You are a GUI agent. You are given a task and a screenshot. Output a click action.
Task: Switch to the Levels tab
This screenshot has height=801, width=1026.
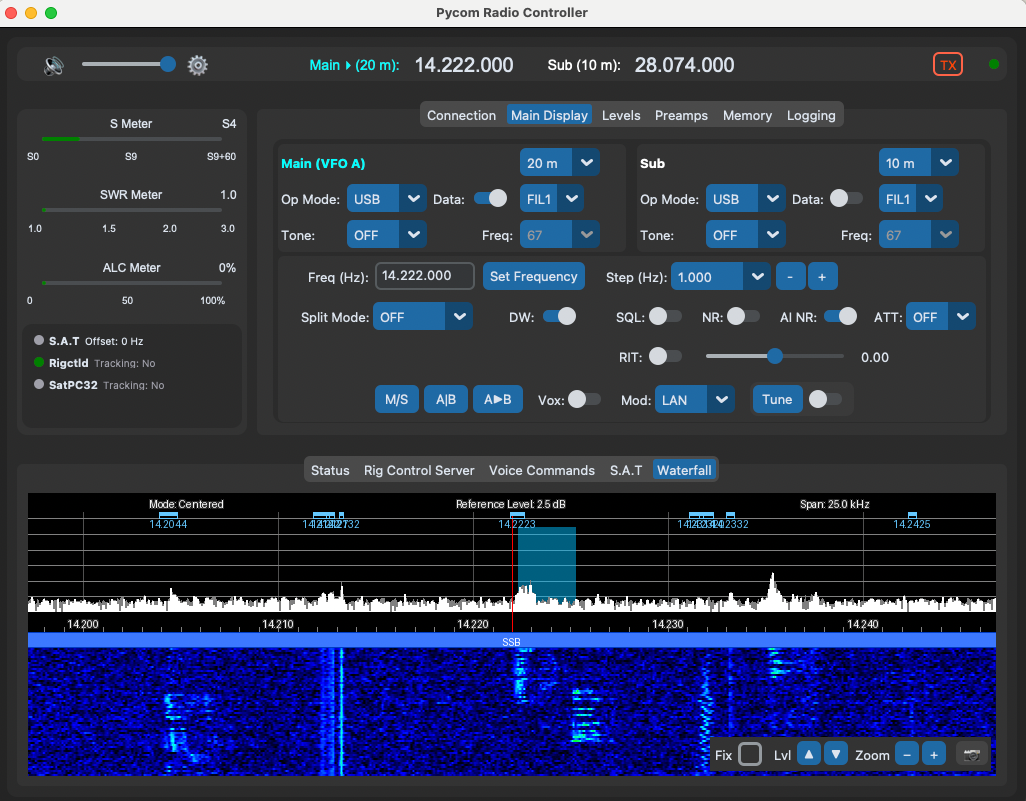(x=621, y=115)
